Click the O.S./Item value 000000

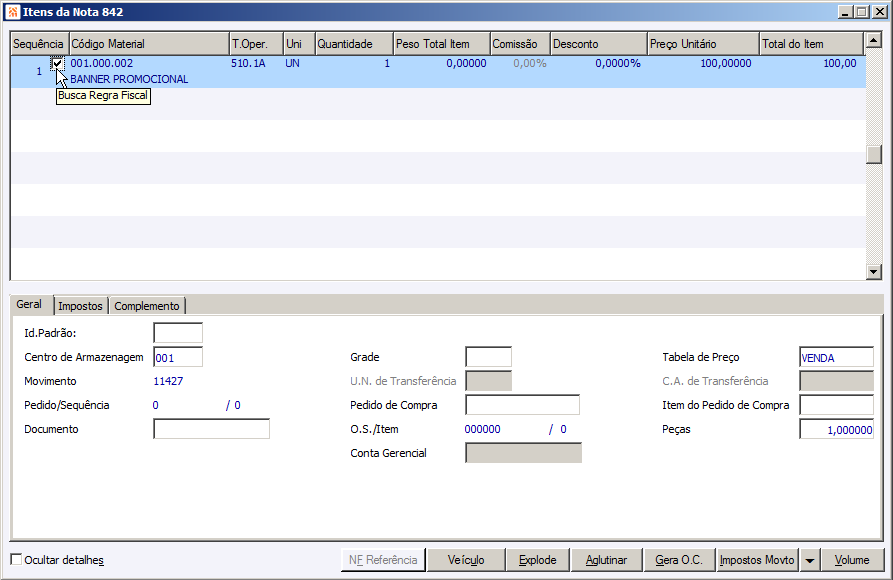(482, 429)
